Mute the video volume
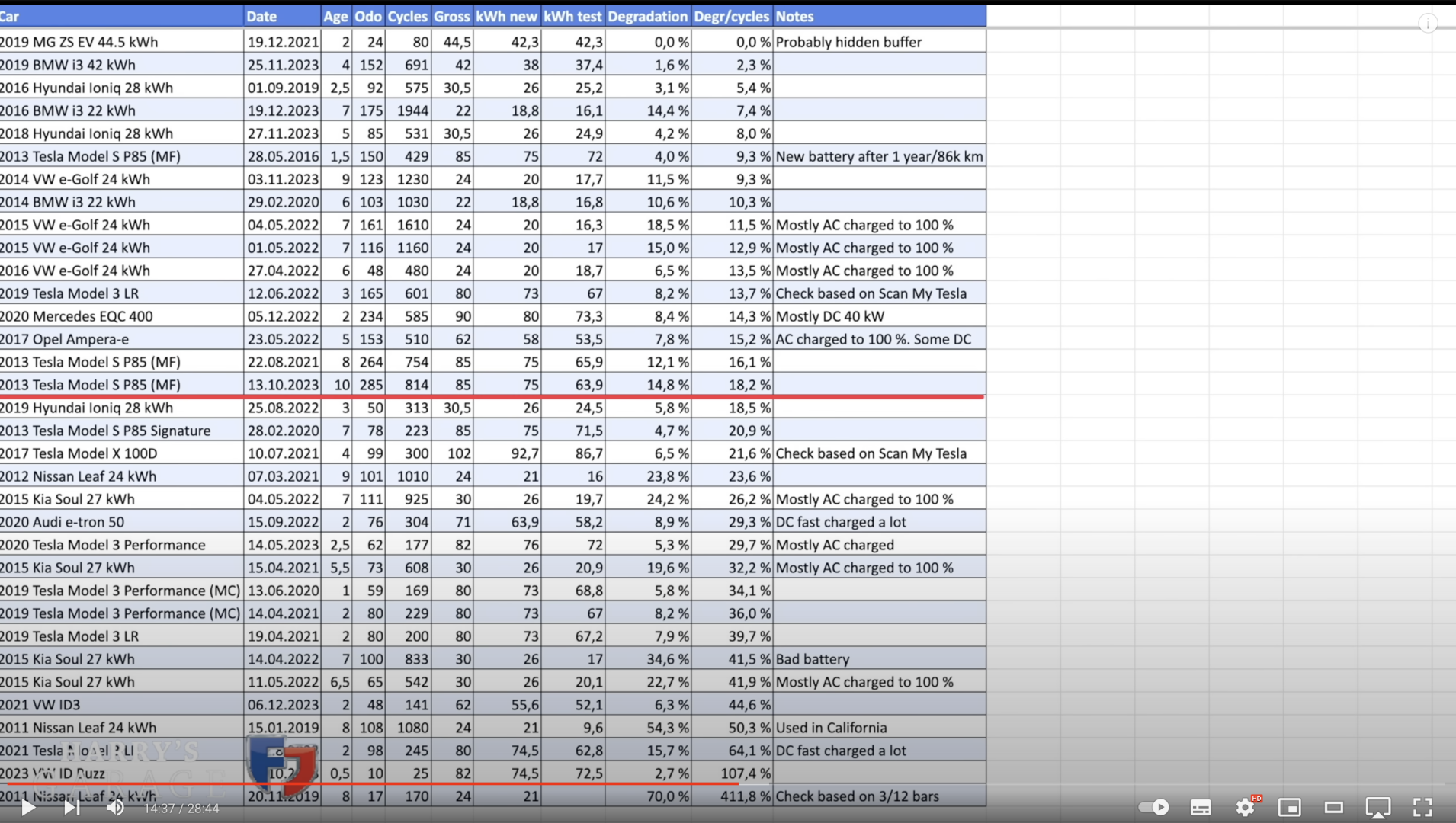1456x823 pixels. click(115, 807)
